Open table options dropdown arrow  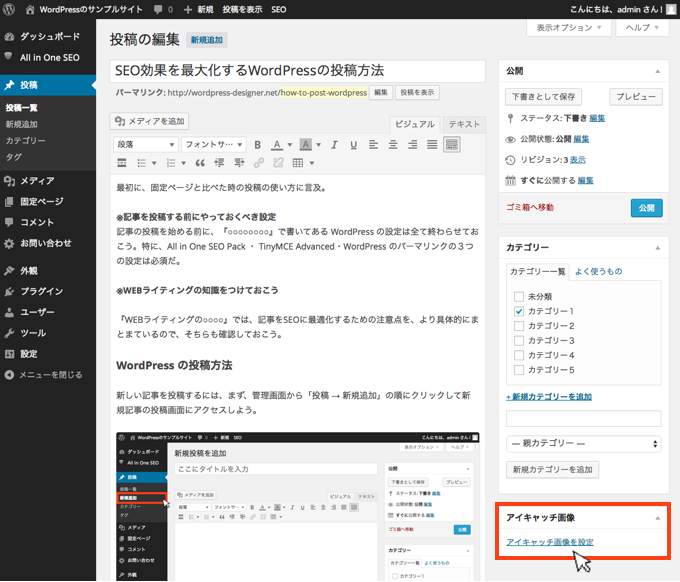tap(311, 163)
